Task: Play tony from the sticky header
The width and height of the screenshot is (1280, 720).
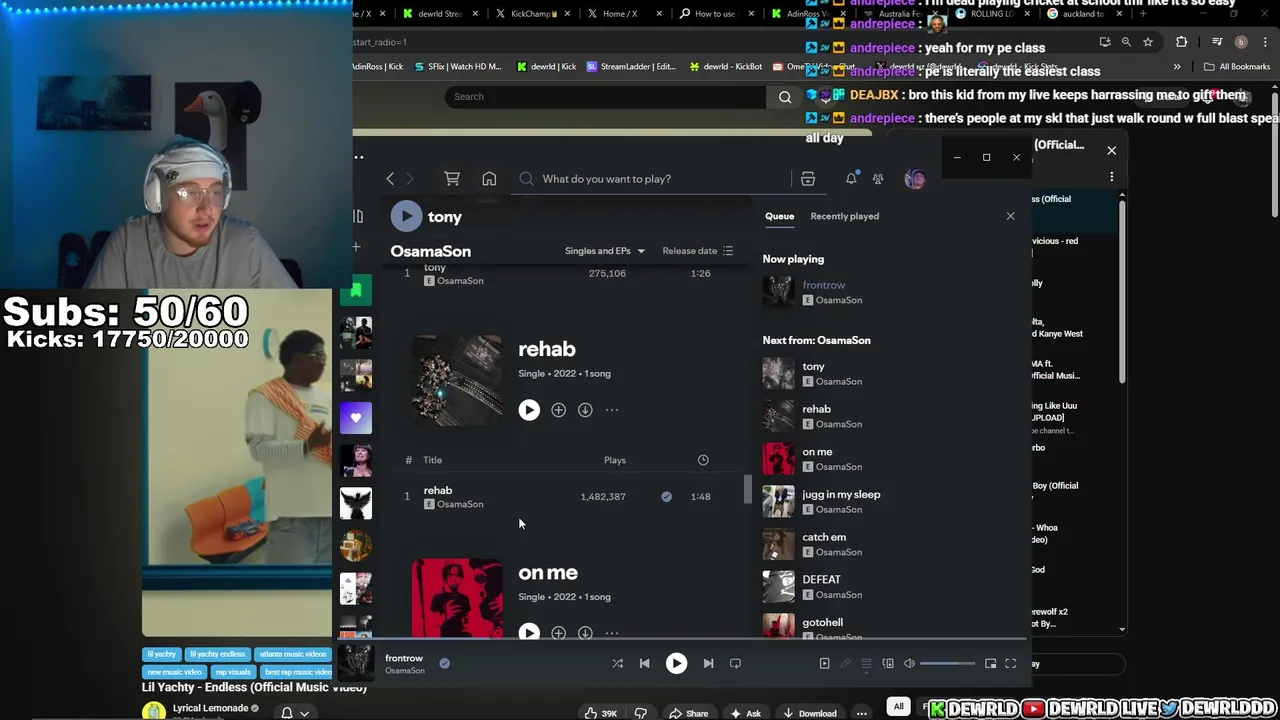Action: point(406,216)
